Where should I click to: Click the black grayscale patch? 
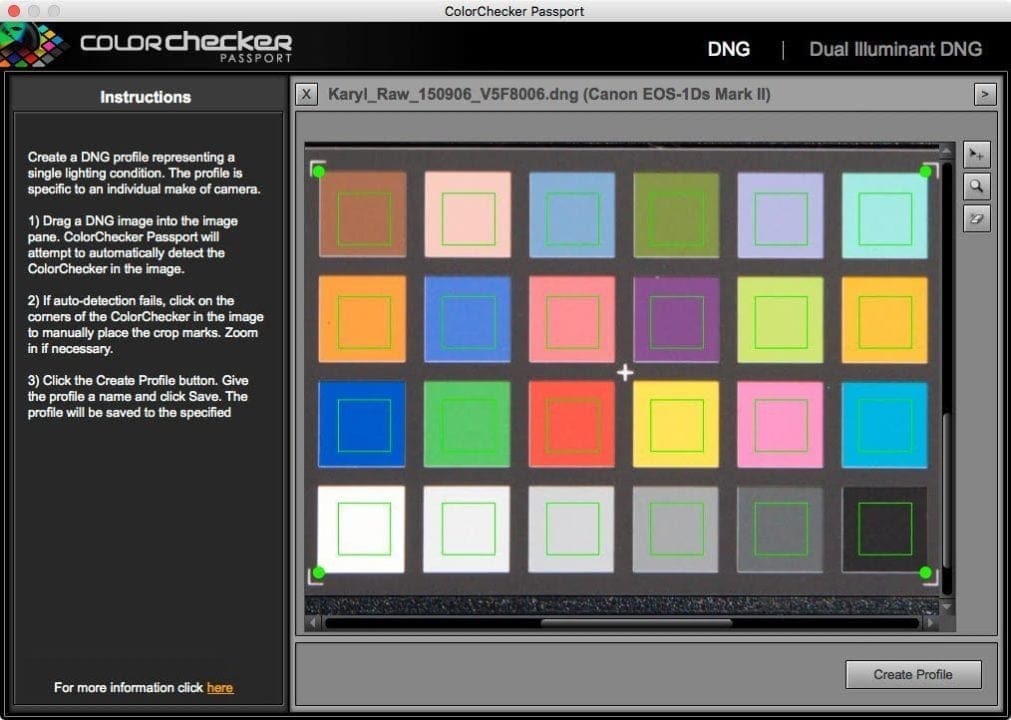pyautogui.click(x=885, y=529)
